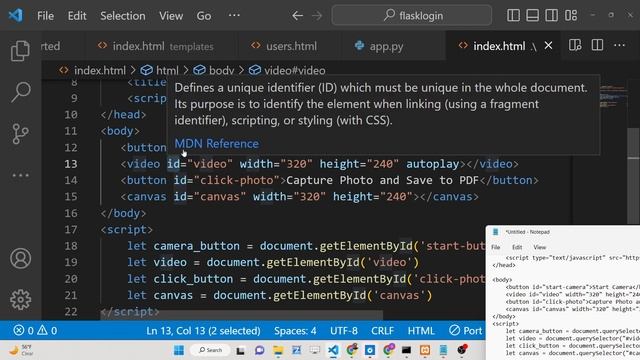
Task: Open VS Code icon on the taskbar
Action: [333, 350]
